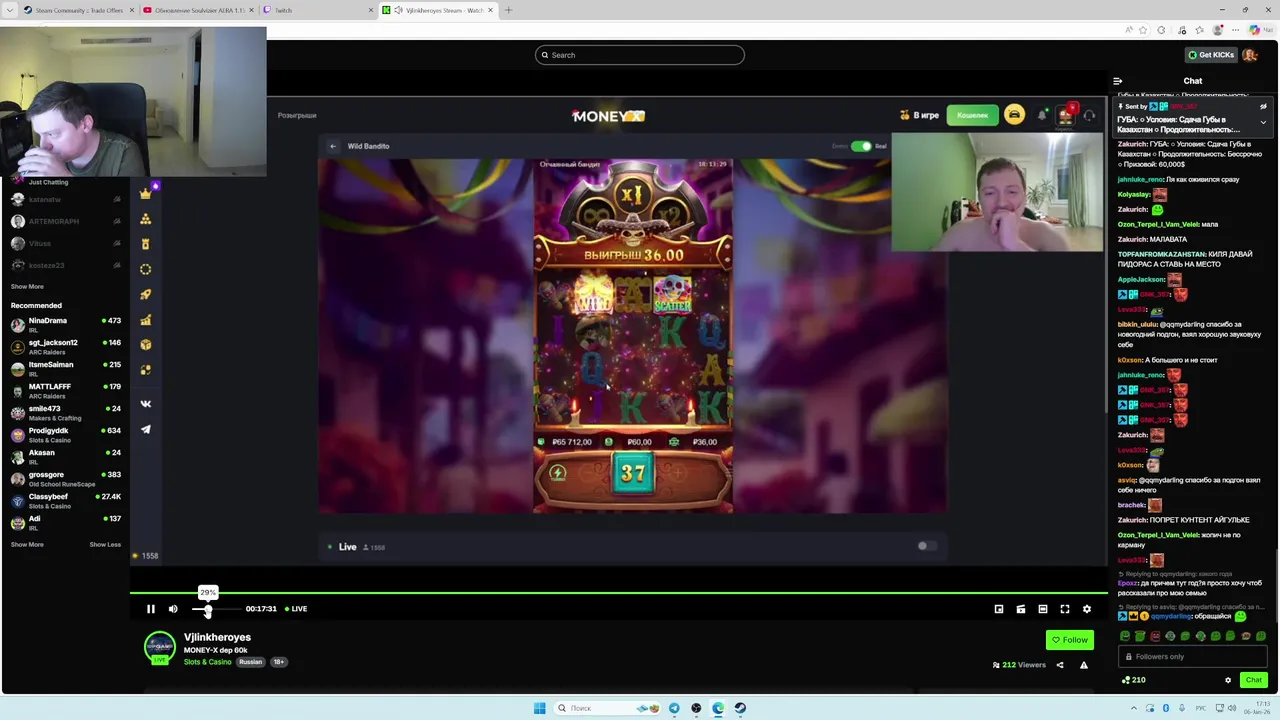1280x720 pixels.
Task: Open picture-in-picture mini player icon
Action: 999,609
